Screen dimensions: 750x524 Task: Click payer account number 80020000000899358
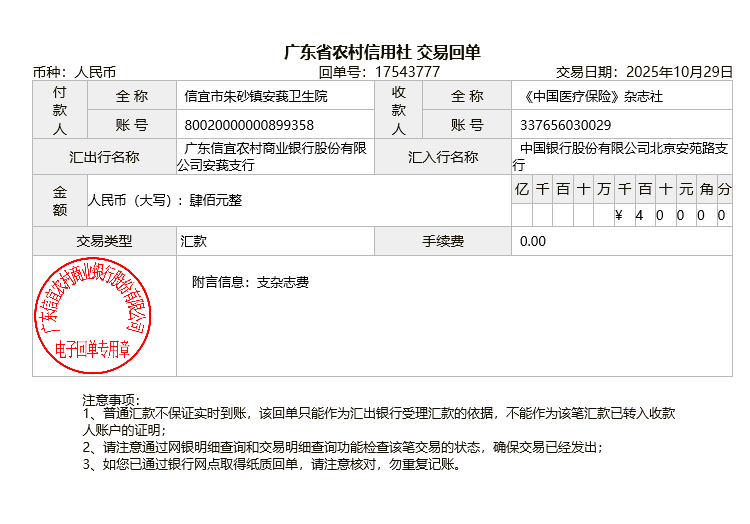click(x=249, y=125)
